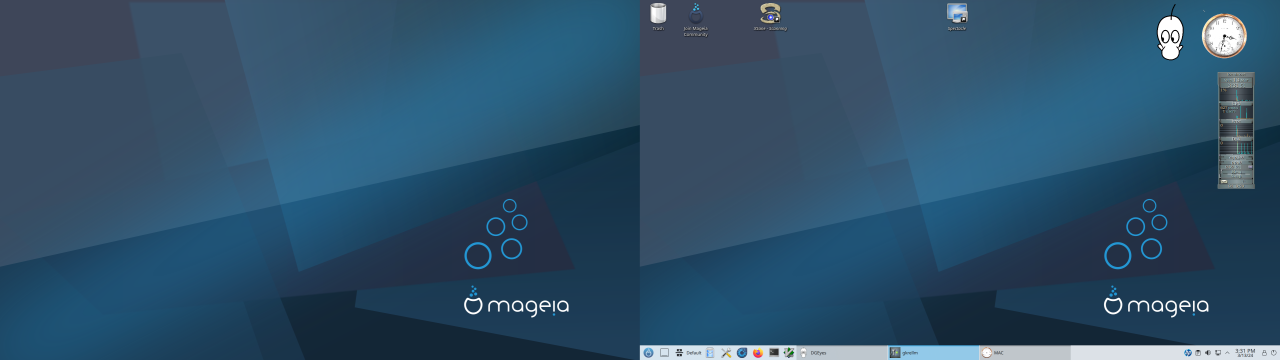This screenshot has width=1280, height=360.
Task: Switch to the DGEyes taskbar entry
Action: (x=842, y=353)
